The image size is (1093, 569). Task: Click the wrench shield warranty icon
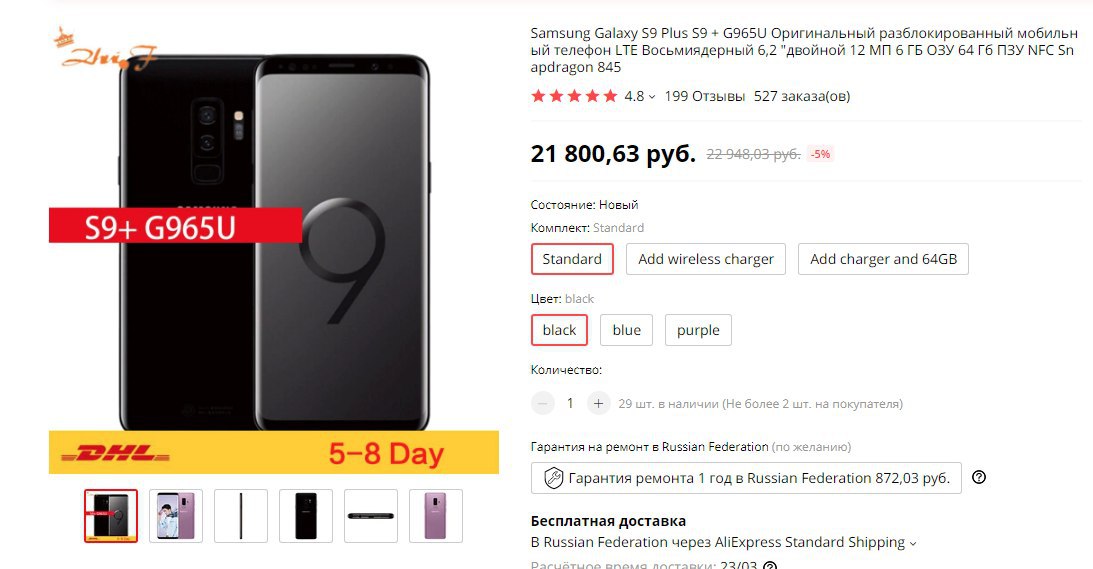coord(553,478)
